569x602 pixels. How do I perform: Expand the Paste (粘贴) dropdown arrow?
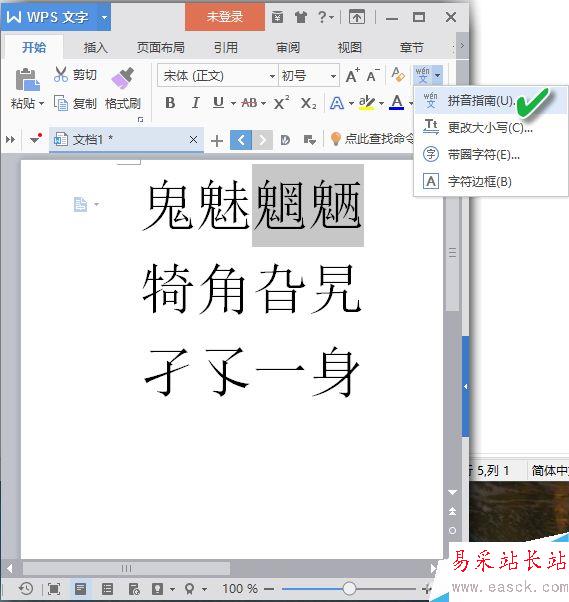point(41,103)
